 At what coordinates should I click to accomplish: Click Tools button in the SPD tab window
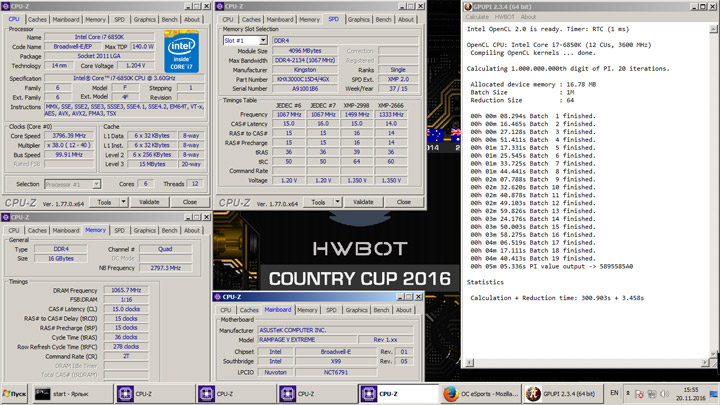[x=318, y=202]
